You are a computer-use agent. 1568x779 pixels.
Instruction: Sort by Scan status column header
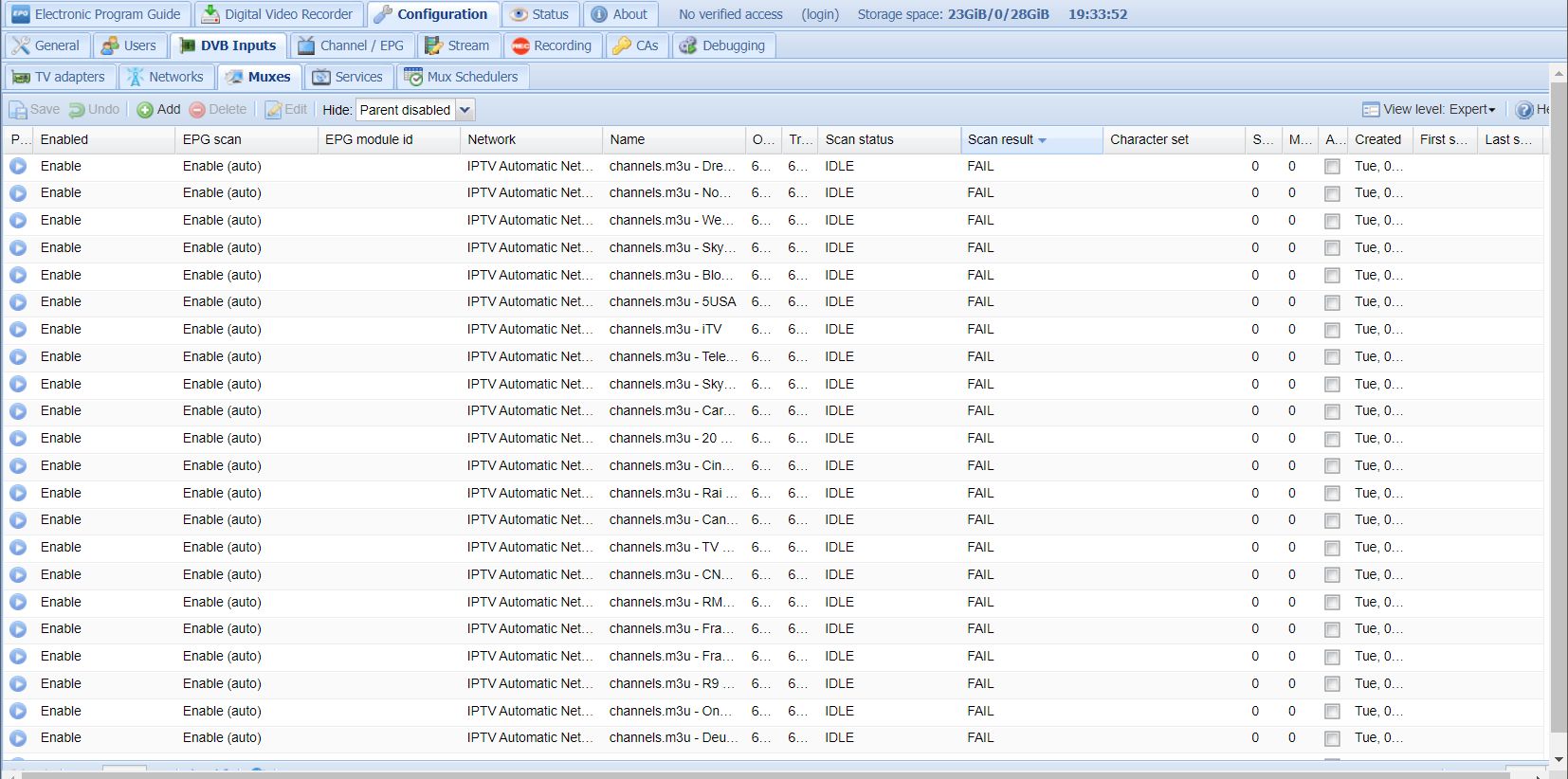[889, 139]
